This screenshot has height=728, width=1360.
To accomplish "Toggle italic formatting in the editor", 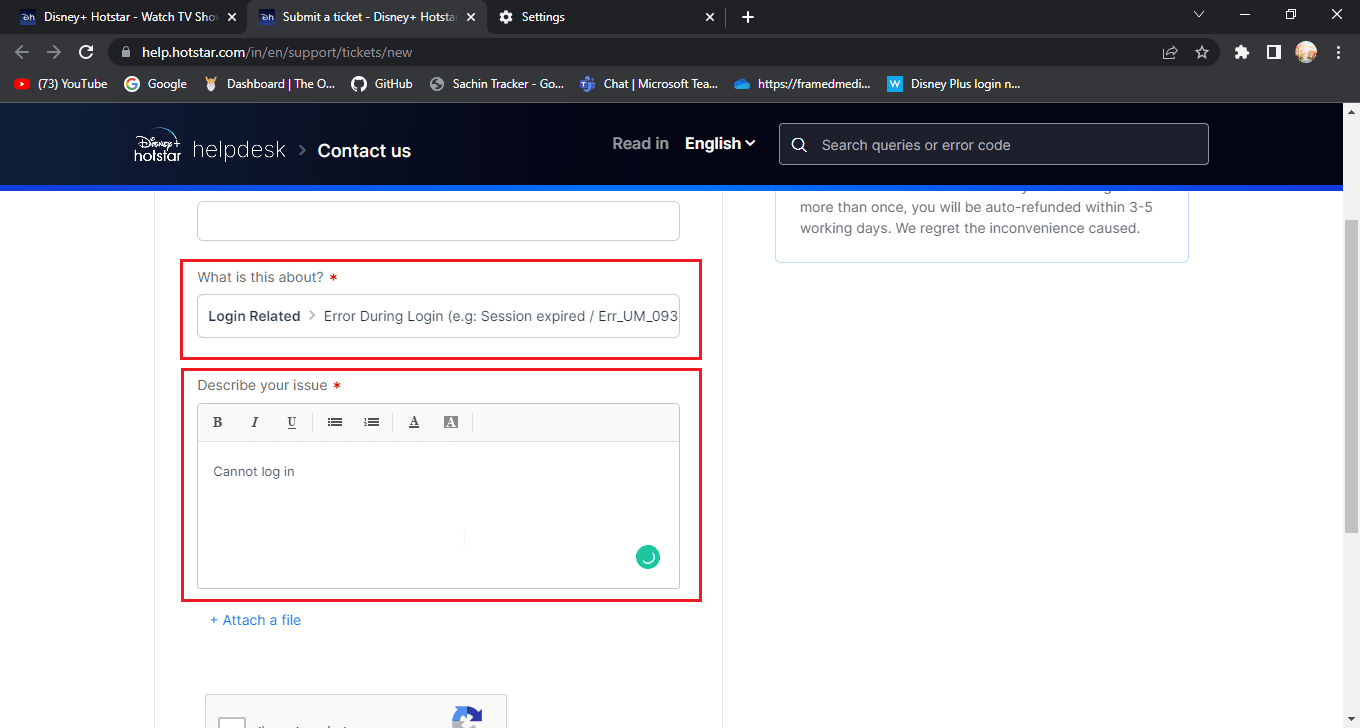I will (255, 423).
